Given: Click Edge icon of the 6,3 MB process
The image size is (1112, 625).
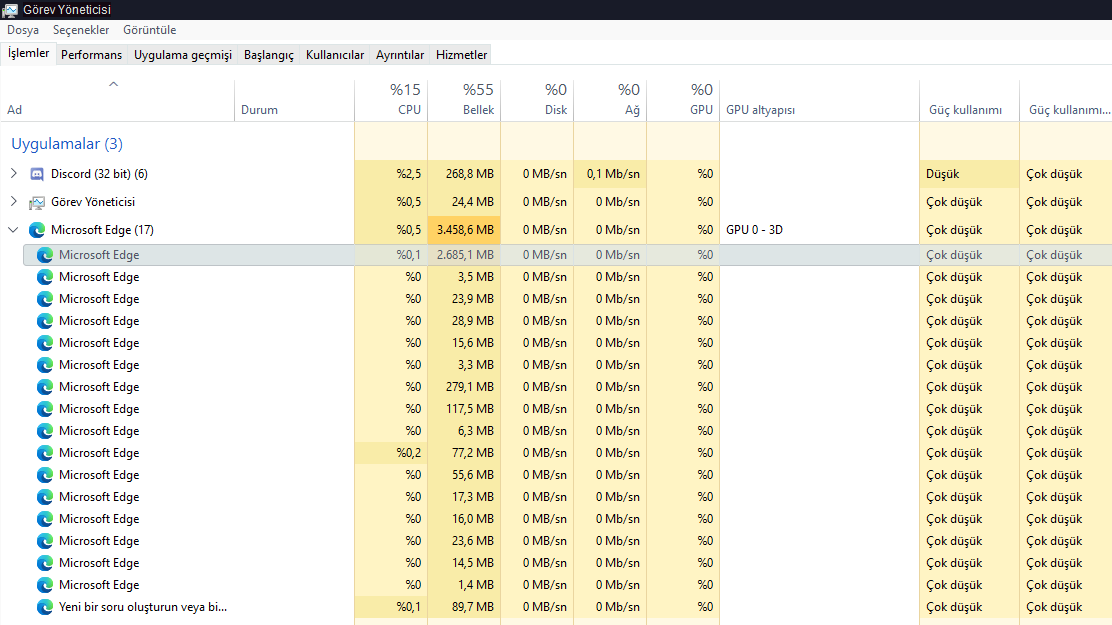Looking at the screenshot, I should point(45,431).
